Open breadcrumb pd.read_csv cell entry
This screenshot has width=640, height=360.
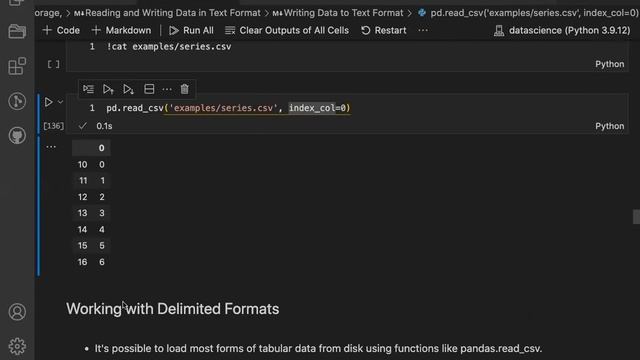pyautogui.click(x=528, y=13)
